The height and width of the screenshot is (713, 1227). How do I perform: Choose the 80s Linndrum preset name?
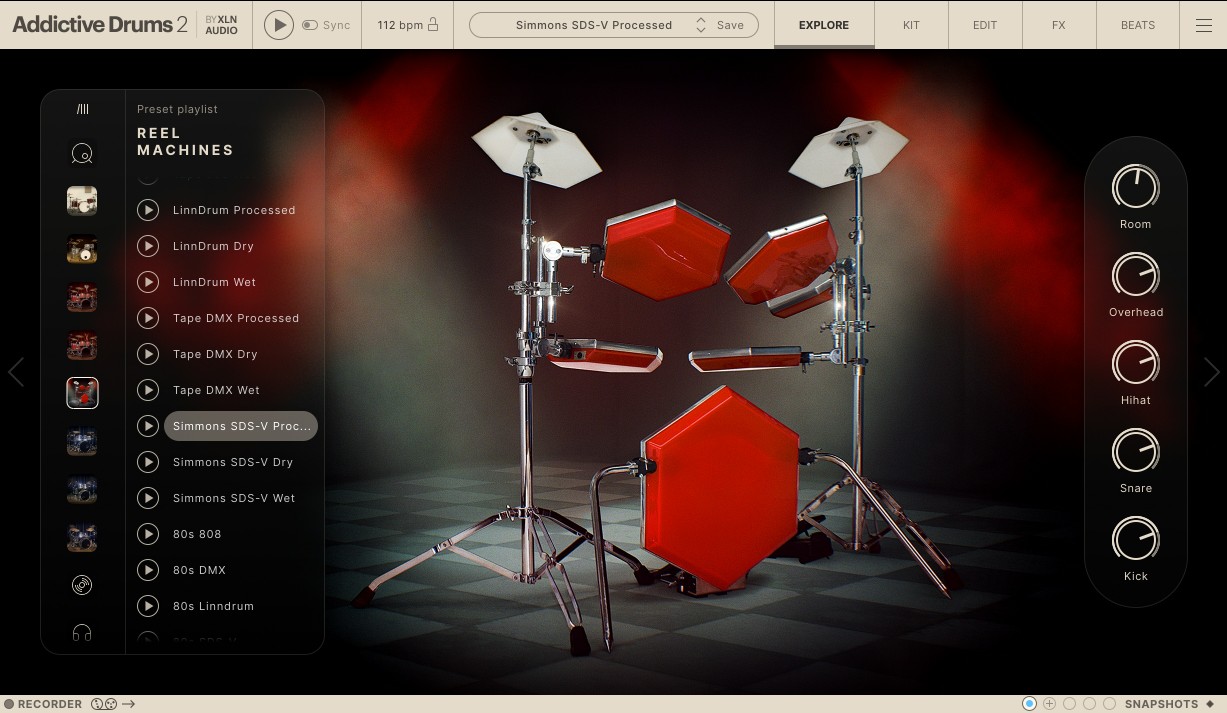pos(213,606)
